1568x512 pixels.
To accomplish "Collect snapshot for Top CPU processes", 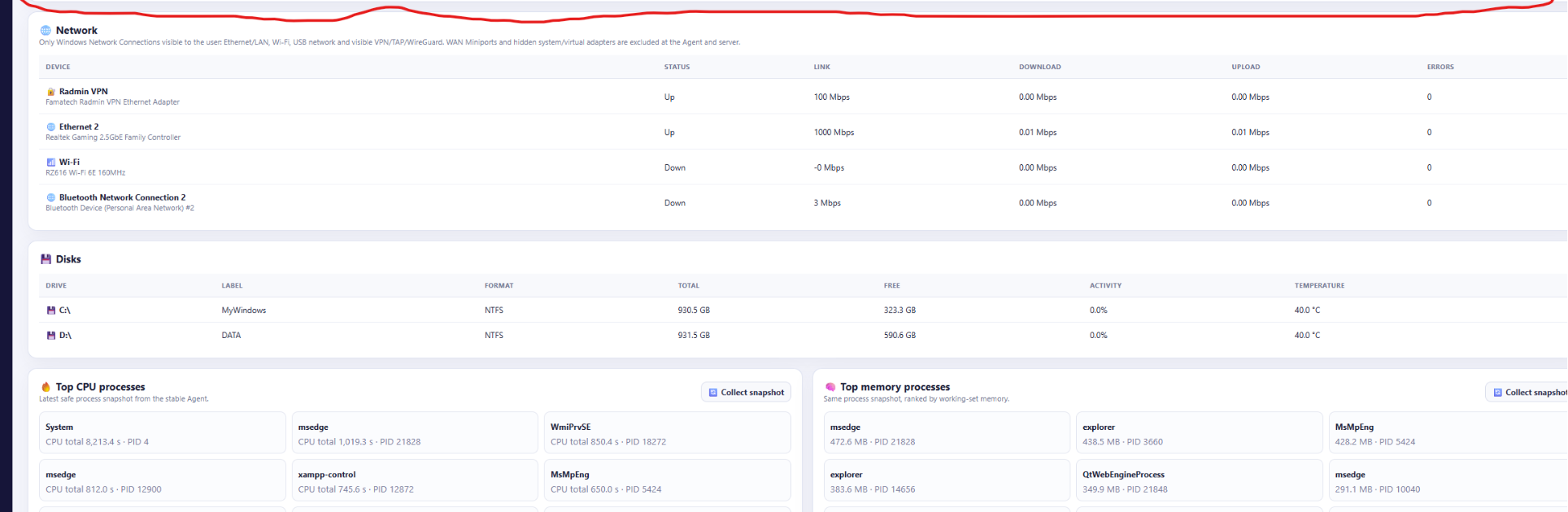I will click(746, 393).
